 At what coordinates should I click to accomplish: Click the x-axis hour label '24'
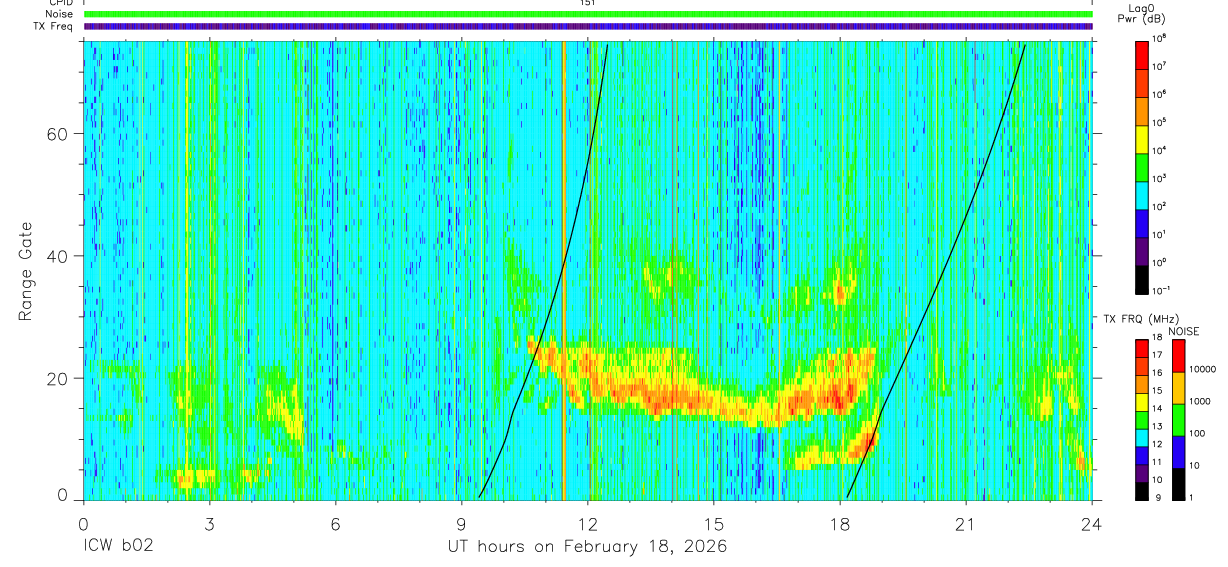1092,523
